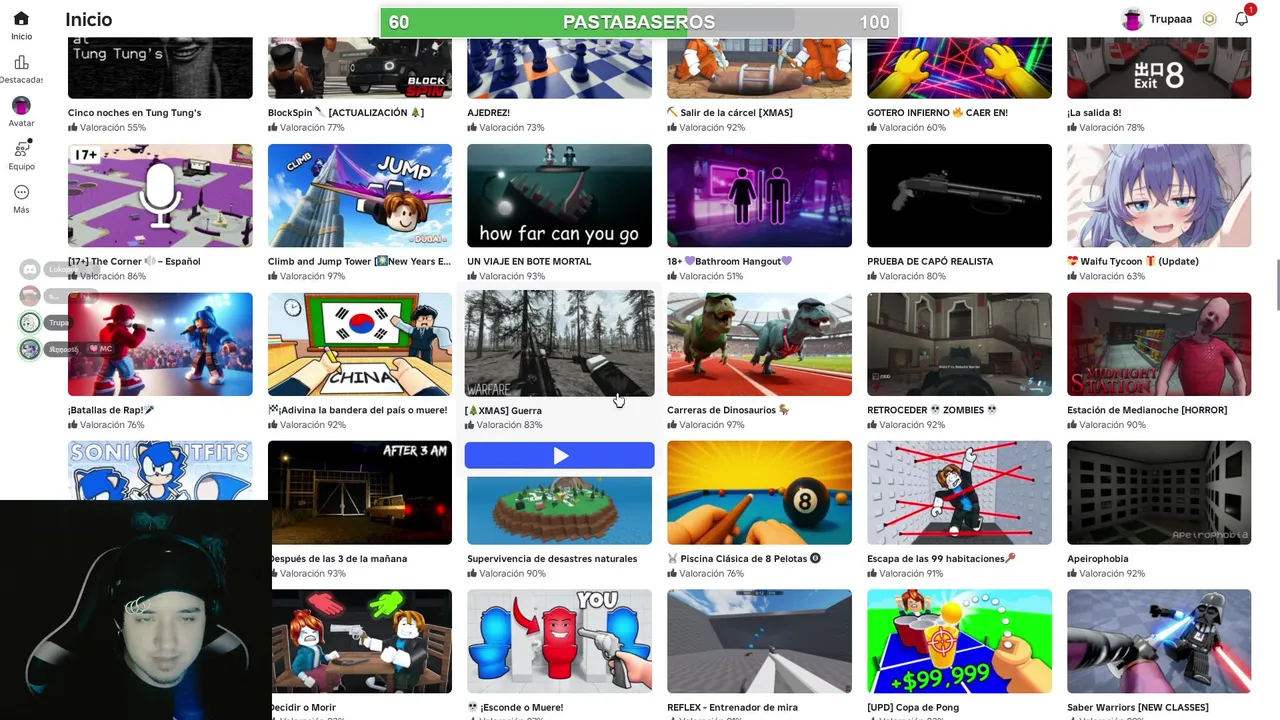
Task: Click the Salir de la cárcel XMAS title
Action: click(x=730, y=113)
